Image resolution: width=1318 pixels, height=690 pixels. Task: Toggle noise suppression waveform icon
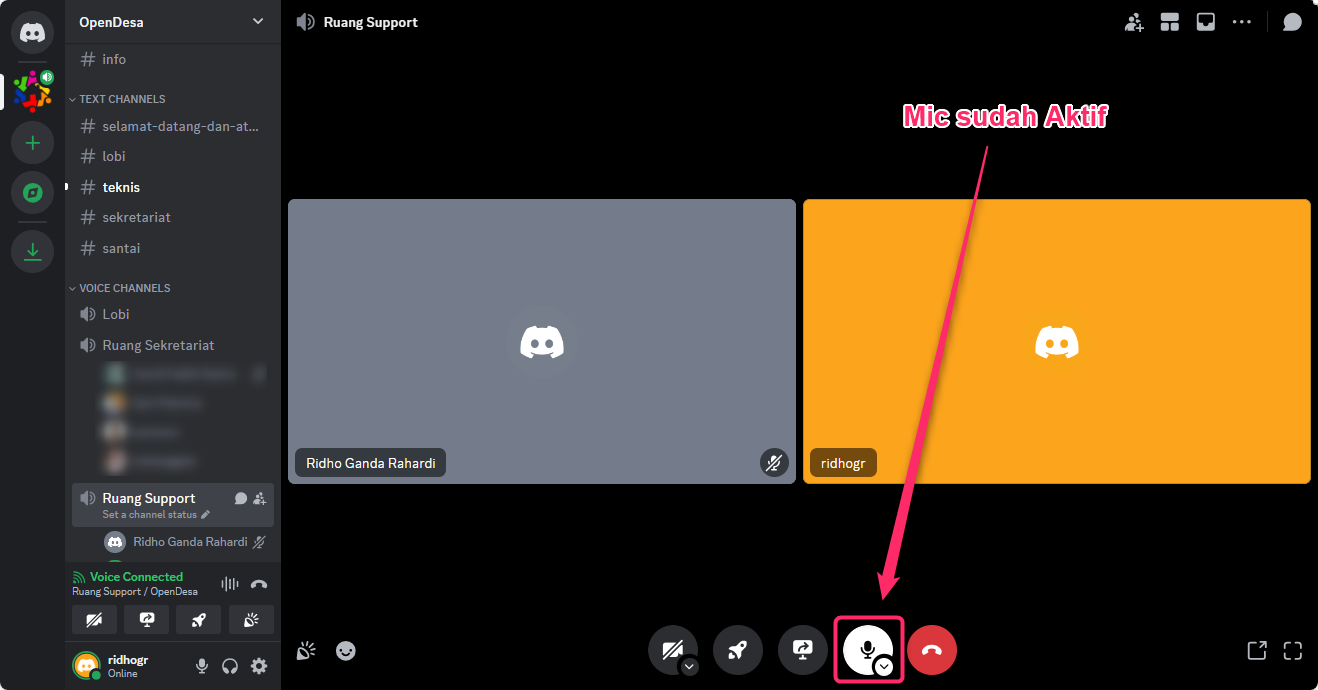tap(230, 584)
